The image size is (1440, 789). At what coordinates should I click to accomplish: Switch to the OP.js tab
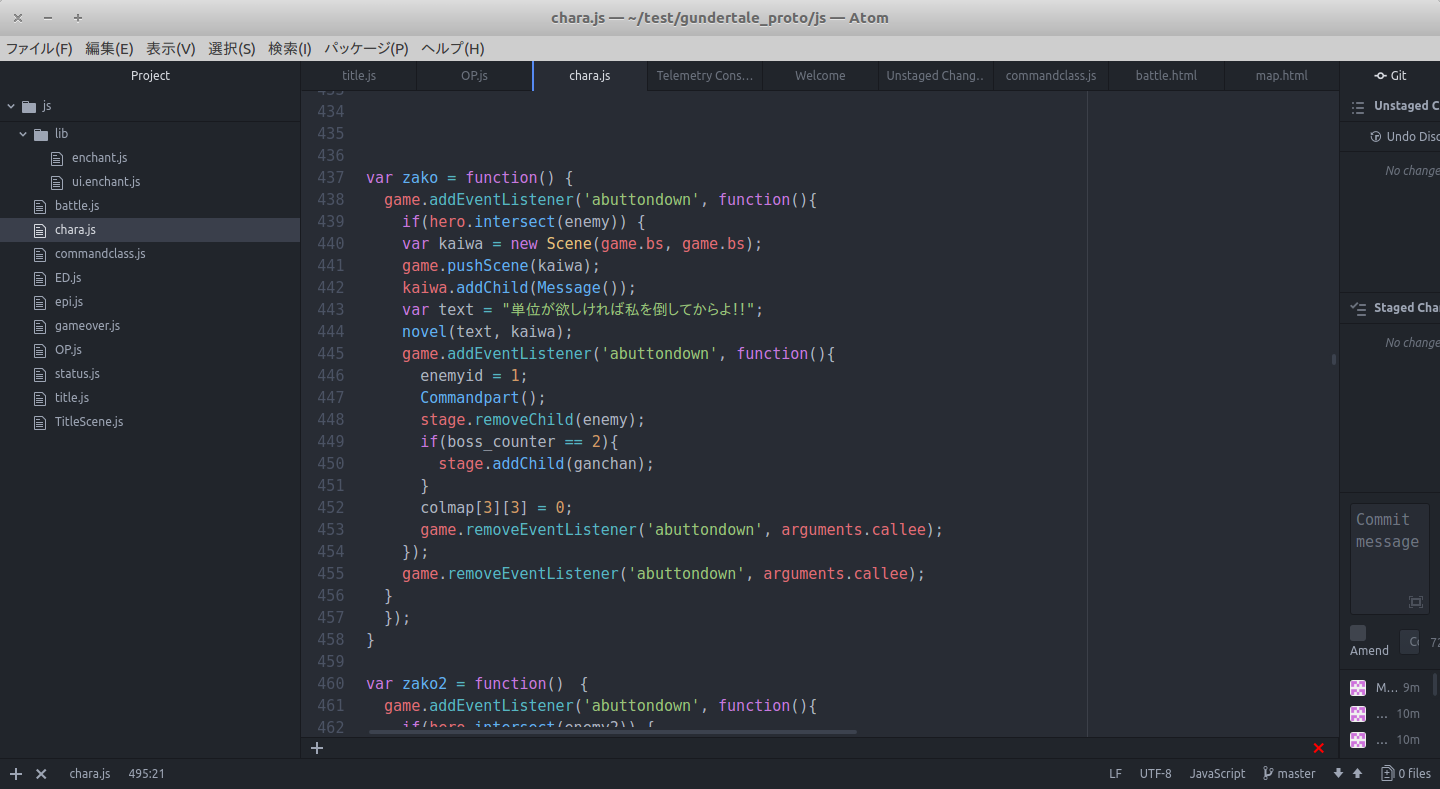click(475, 76)
